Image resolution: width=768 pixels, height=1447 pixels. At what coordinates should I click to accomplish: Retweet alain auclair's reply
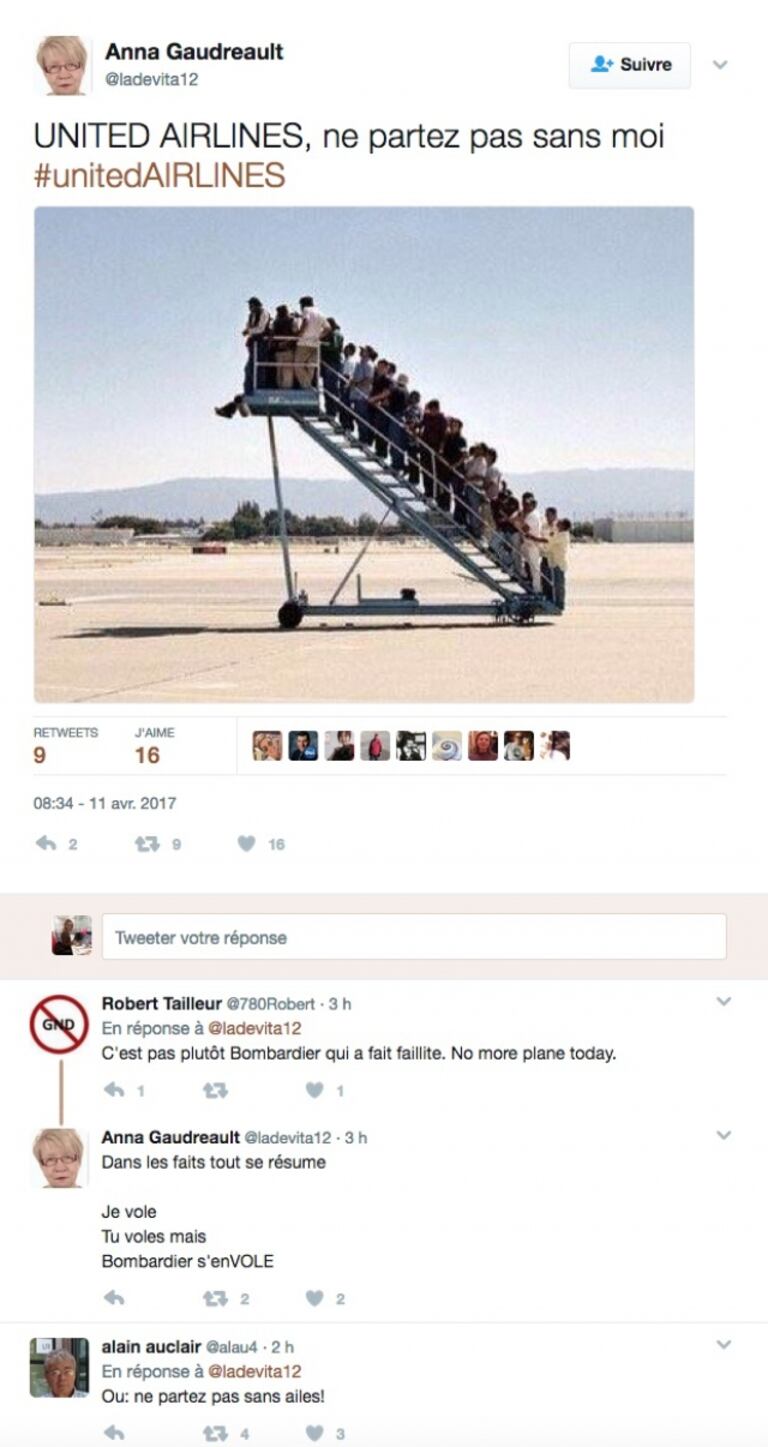[215, 1433]
